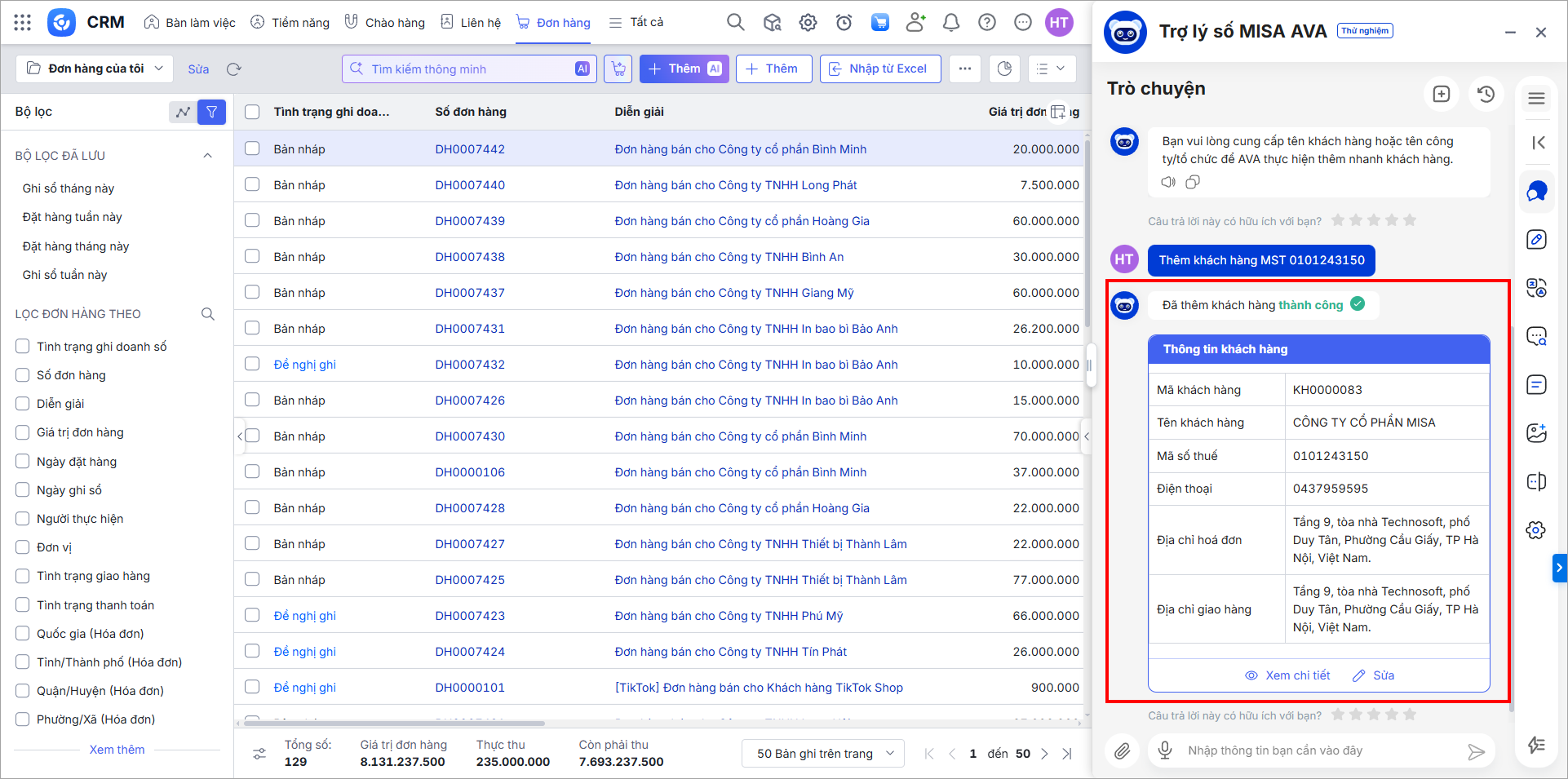Collapse the Bộ lọc đã lưu section
The height and width of the screenshot is (779, 1568).
click(207, 156)
